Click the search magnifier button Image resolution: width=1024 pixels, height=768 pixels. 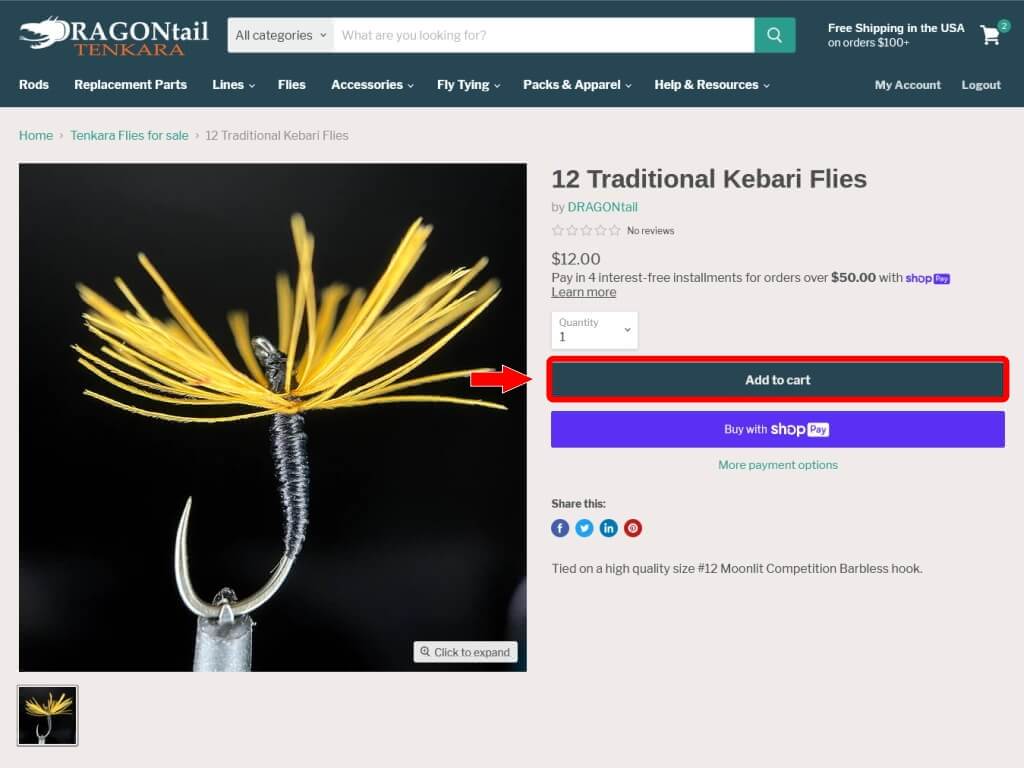click(x=775, y=35)
